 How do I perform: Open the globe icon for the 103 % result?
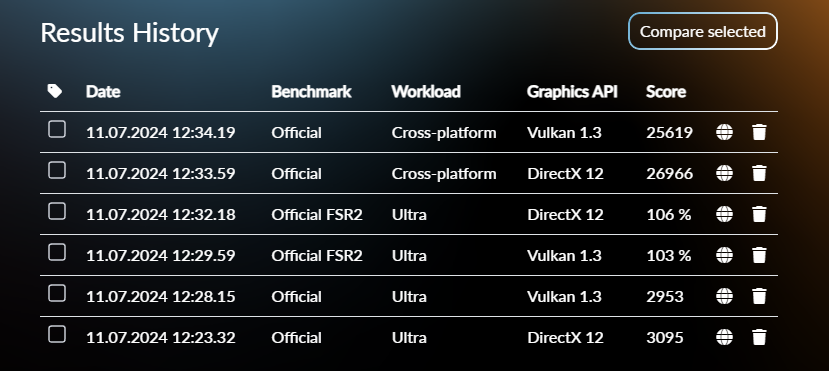tap(724, 255)
